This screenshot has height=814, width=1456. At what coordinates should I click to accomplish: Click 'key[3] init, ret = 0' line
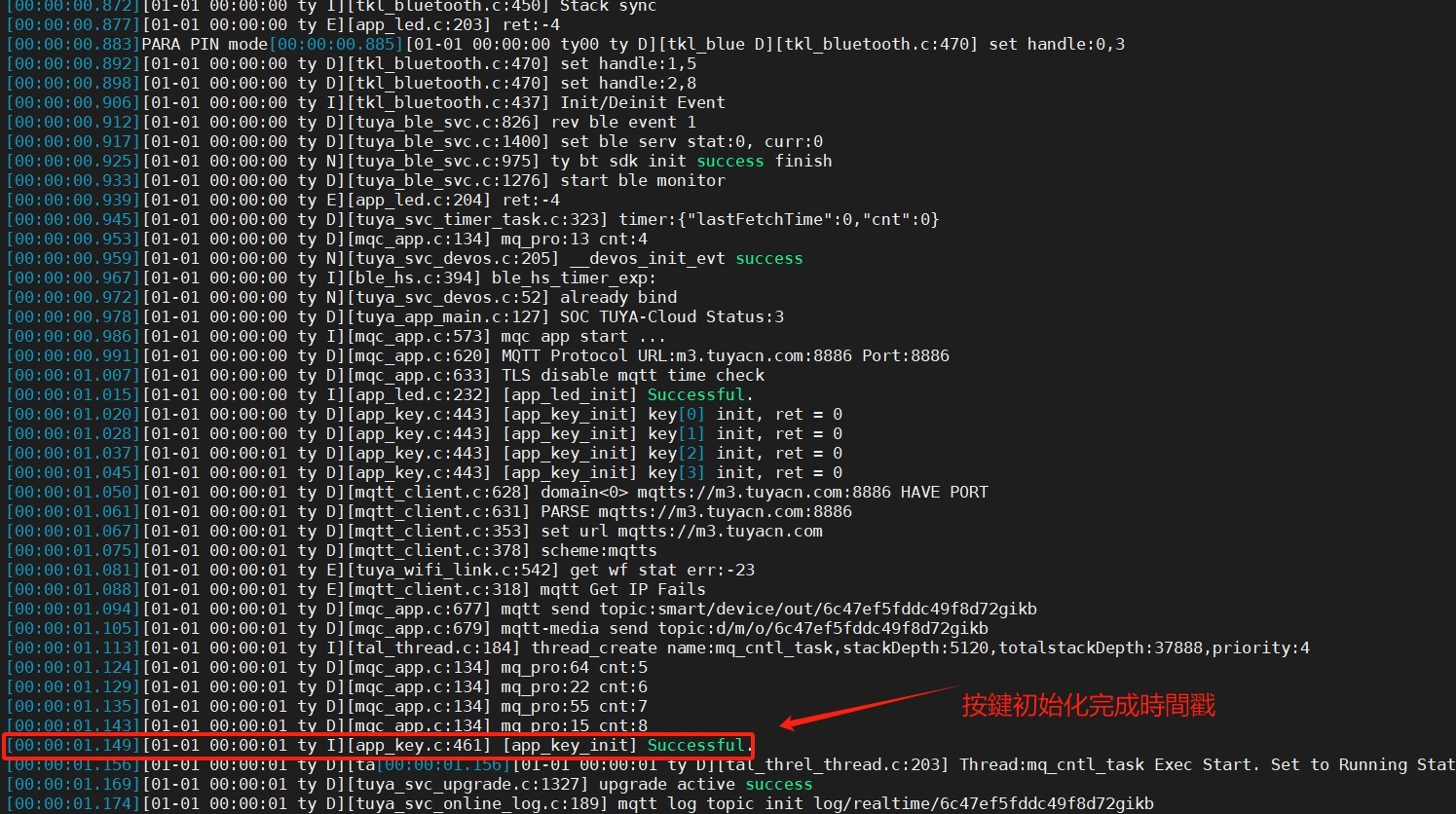coord(745,472)
